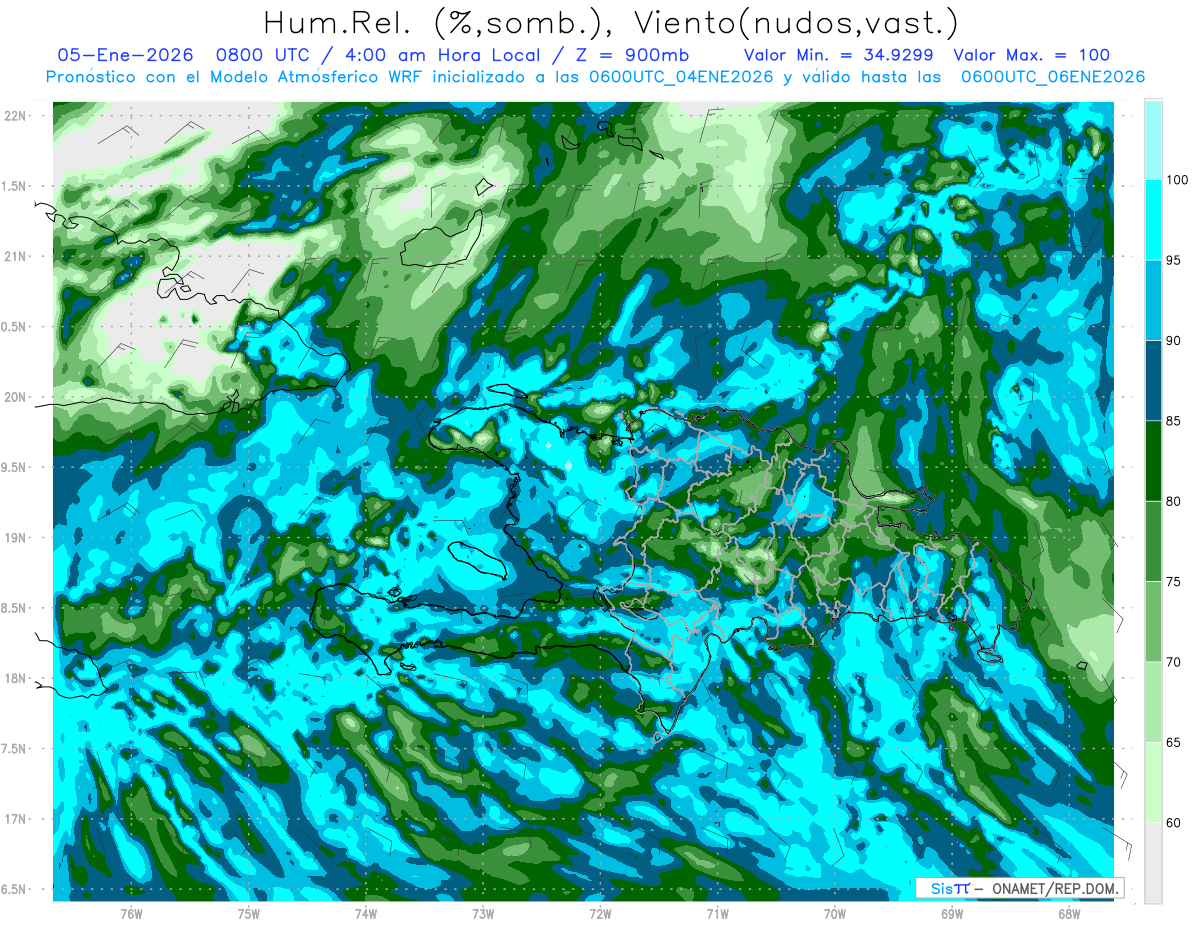1200x927 pixels.
Task: Click the light green 65–70 legend swatch
Action: [x=1153, y=702]
